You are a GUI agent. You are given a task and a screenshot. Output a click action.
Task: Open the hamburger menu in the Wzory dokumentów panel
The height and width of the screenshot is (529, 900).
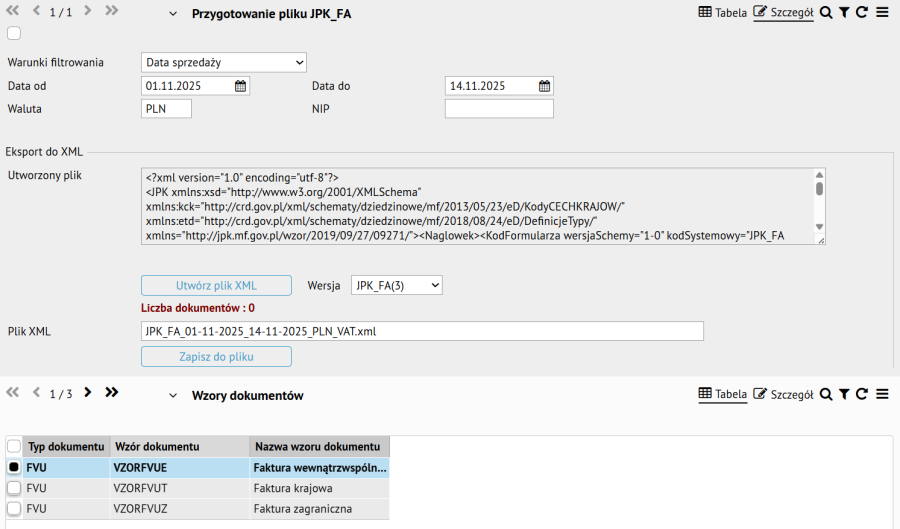click(x=882, y=394)
